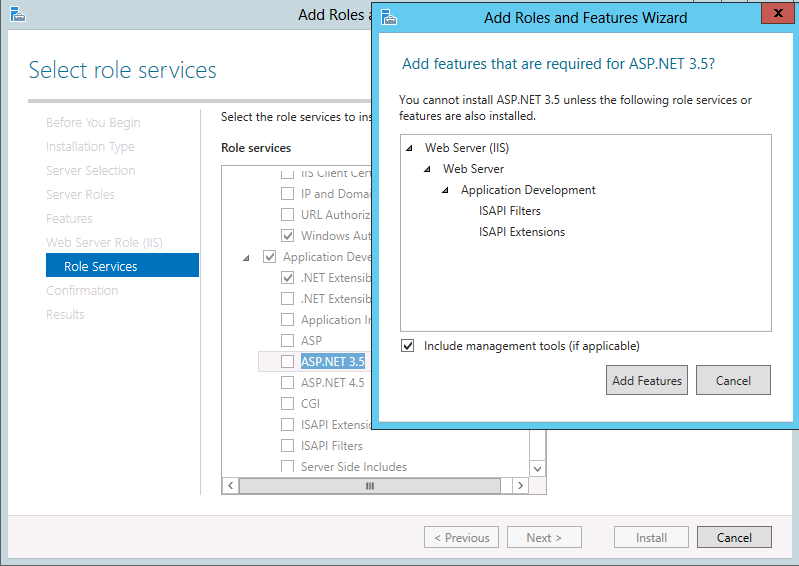Uncheck the checked .NET Extensibility checkbox

[x=287, y=278]
